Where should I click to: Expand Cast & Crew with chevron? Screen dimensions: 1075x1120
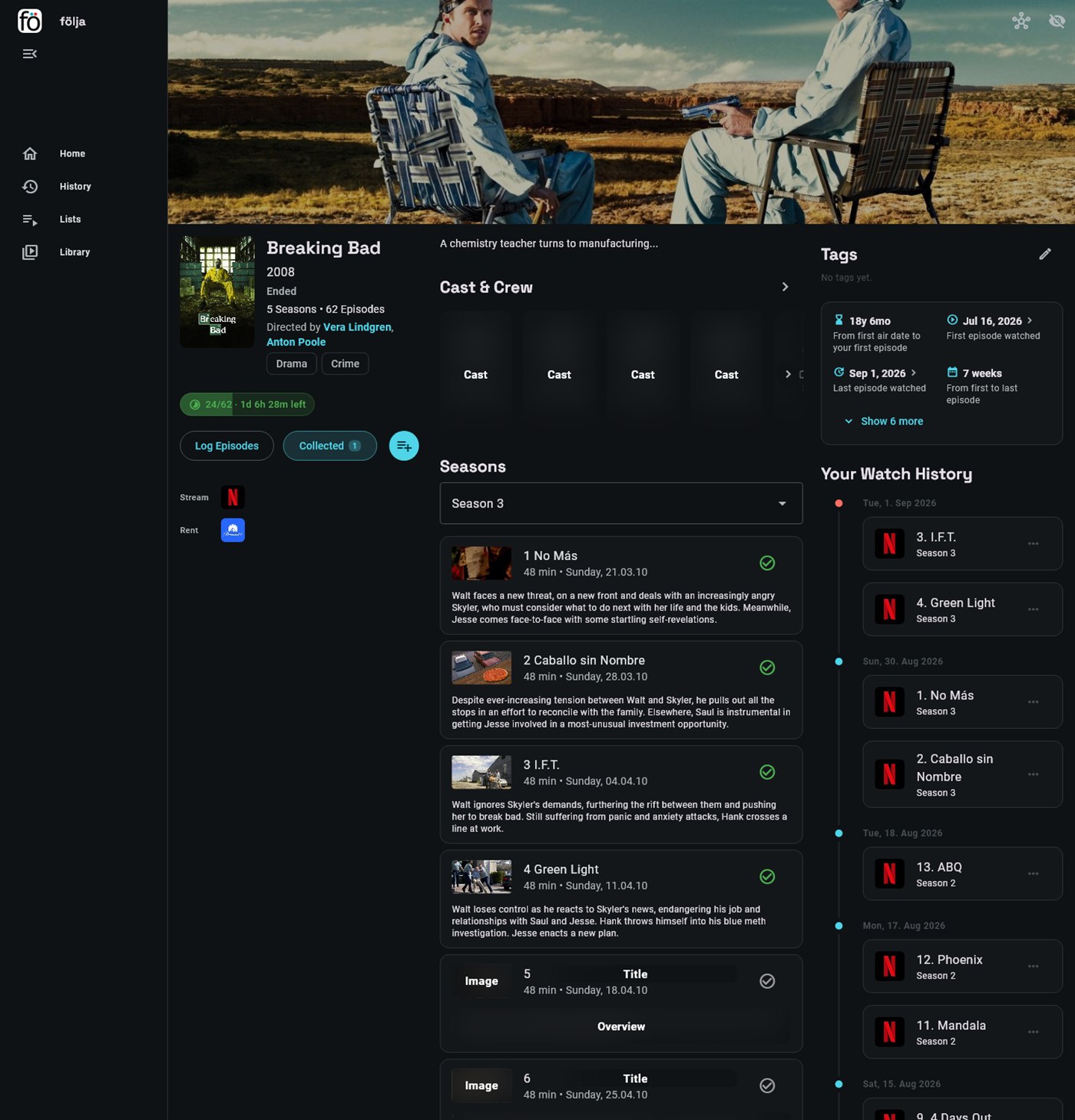click(785, 287)
